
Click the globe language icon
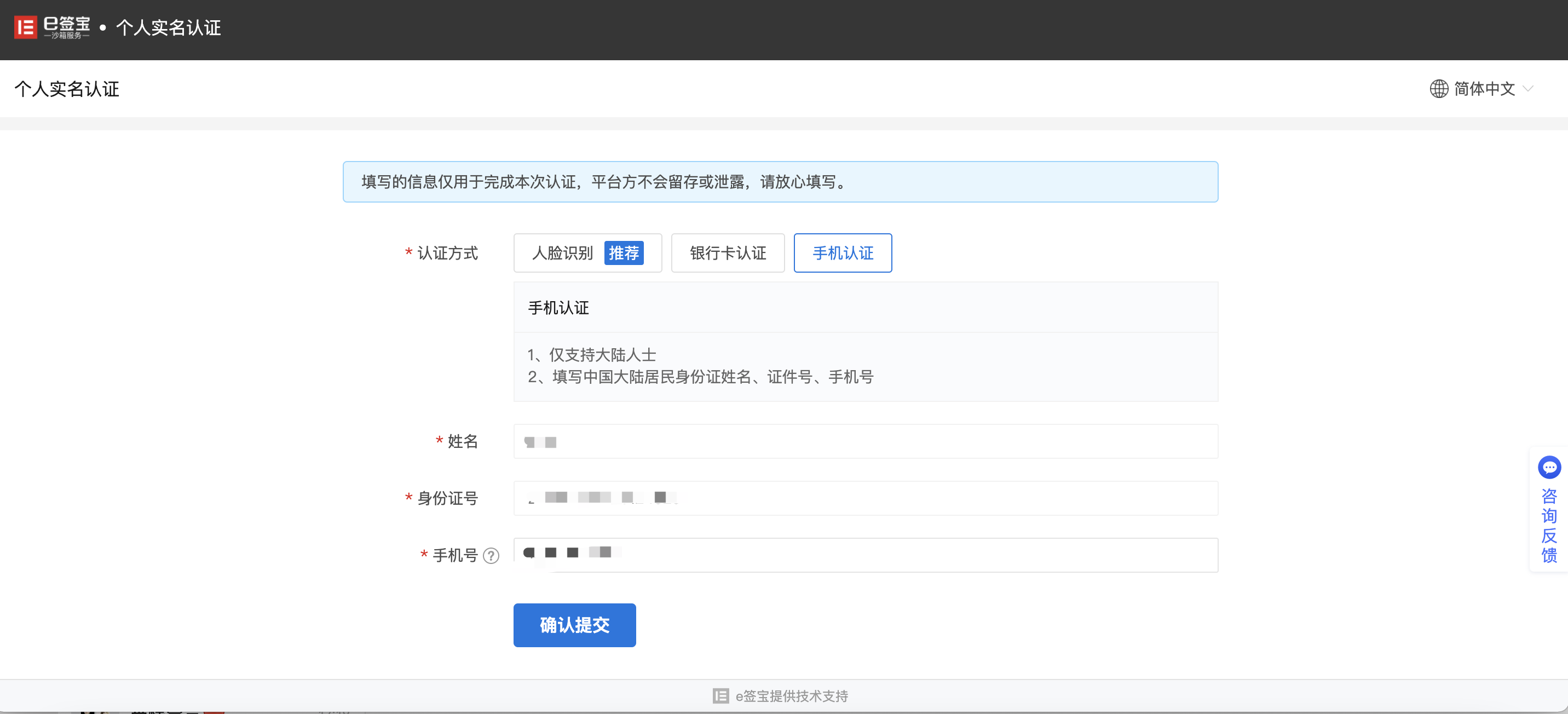coord(1438,89)
